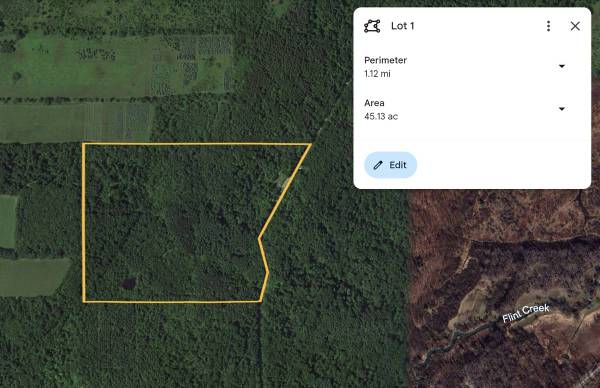This screenshot has width=600, height=388.
Task: Click the Perimeter label
Action: pos(385,60)
